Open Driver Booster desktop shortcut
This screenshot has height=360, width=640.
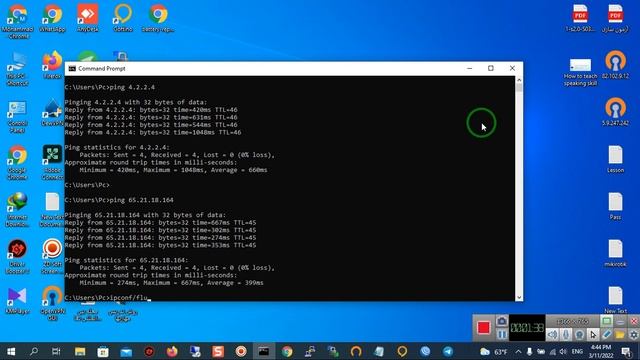coord(18,256)
